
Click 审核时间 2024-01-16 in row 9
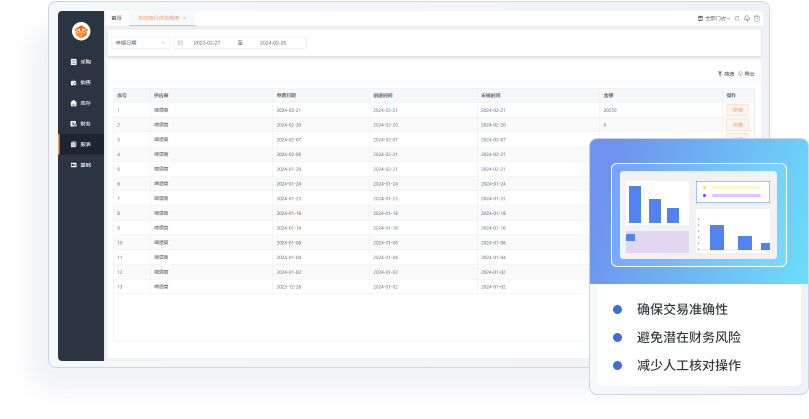(x=493, y=228)
